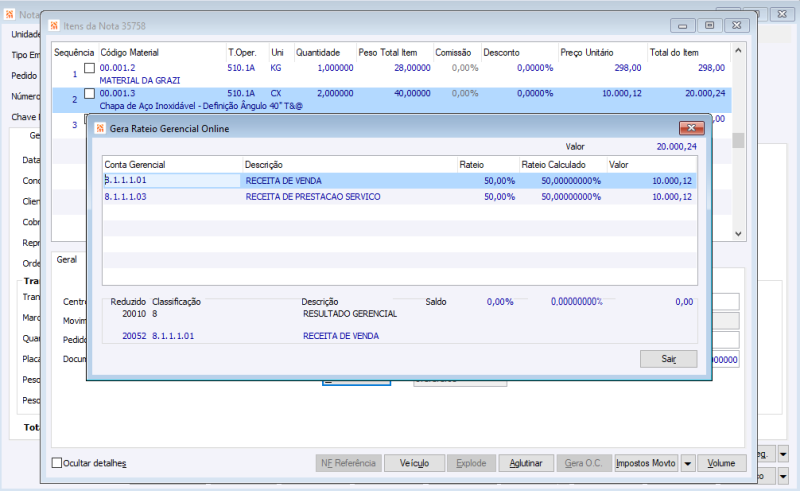Click the items grid scroll-down arrow
This screenshot has height=491, width=800.
coord(738,234)
